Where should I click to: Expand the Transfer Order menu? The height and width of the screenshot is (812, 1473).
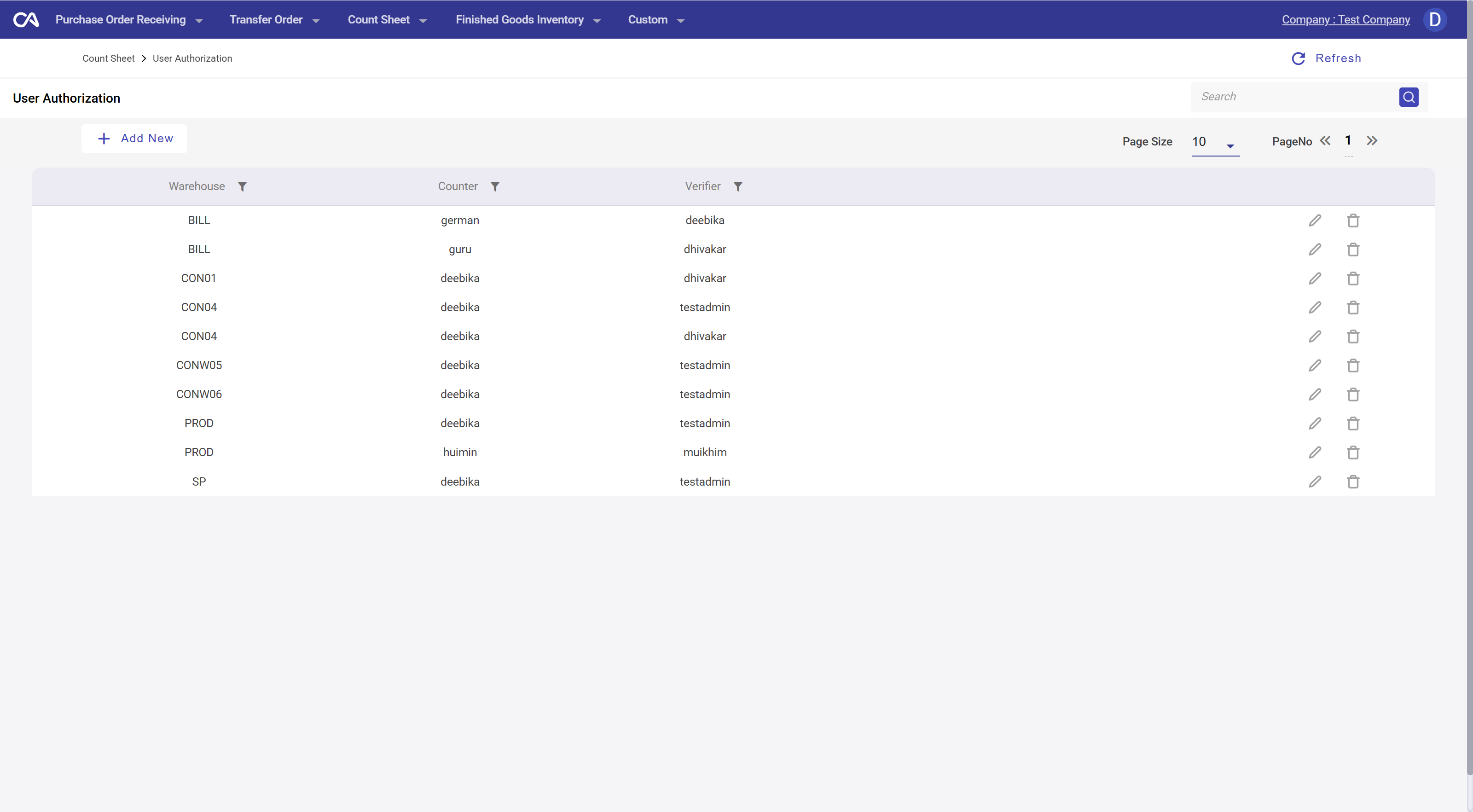pyautogui.click(x=274, y=20)
